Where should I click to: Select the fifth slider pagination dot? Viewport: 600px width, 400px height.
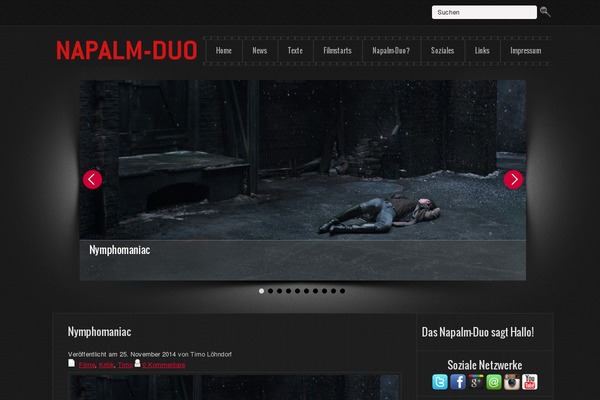pos(297,291)
